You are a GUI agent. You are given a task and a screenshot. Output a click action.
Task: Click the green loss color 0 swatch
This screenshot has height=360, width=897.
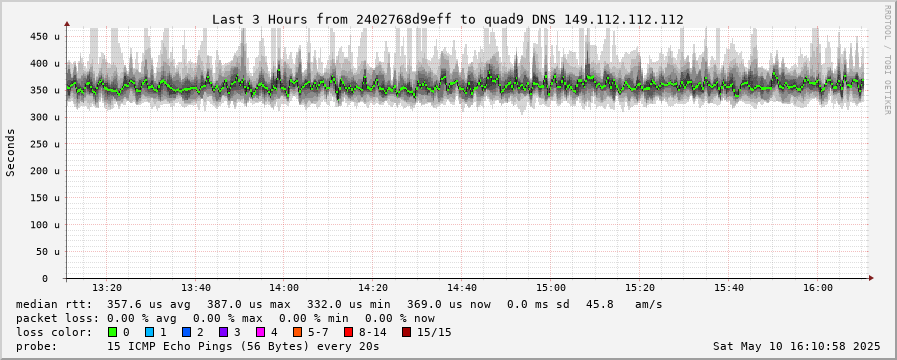click(112, 332)
